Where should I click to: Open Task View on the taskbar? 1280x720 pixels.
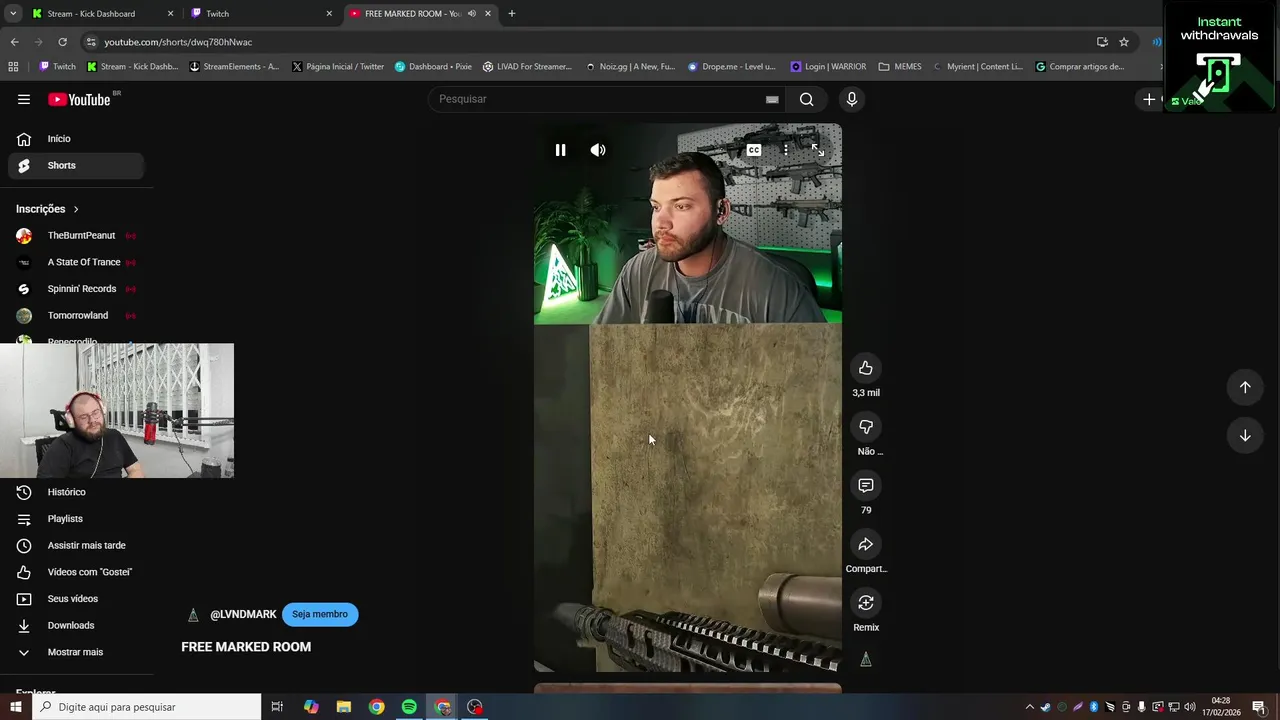tap(277, 707)
